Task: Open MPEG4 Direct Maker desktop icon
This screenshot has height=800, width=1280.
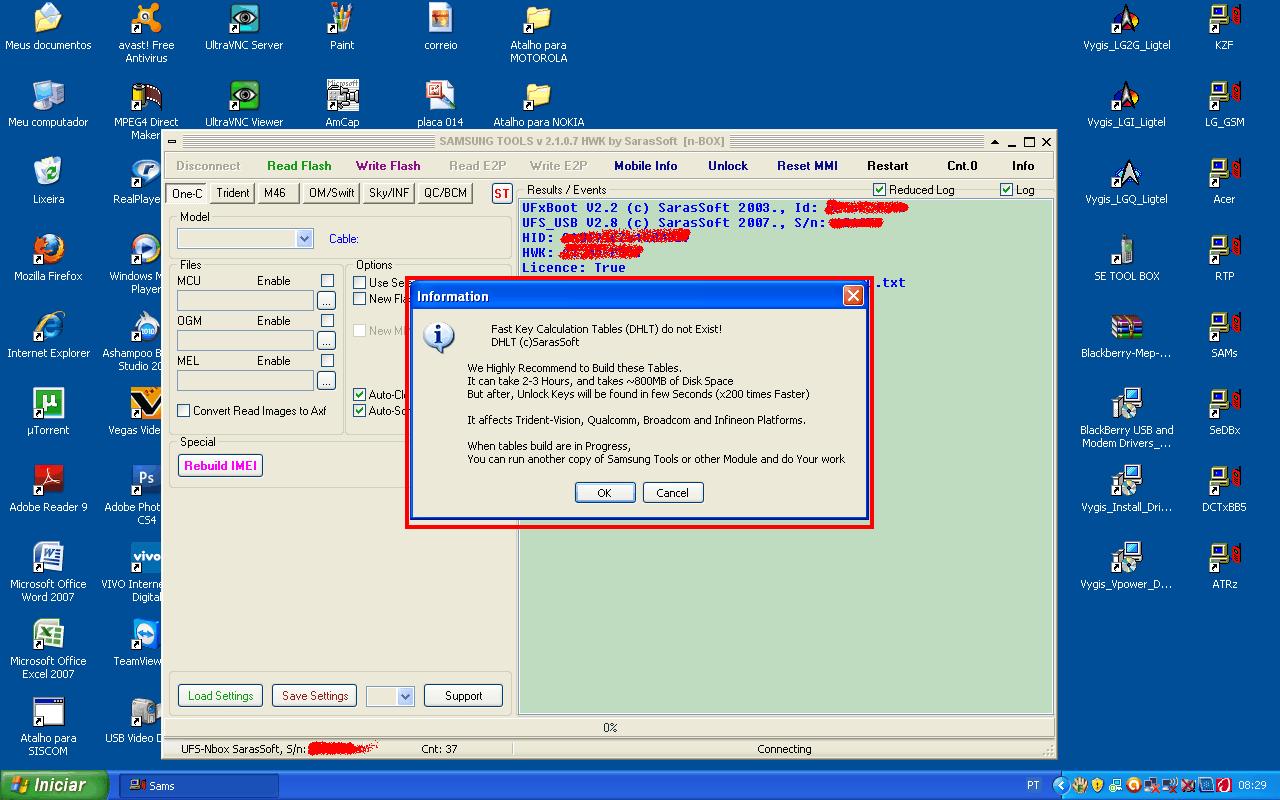Action: pos(146,110)
